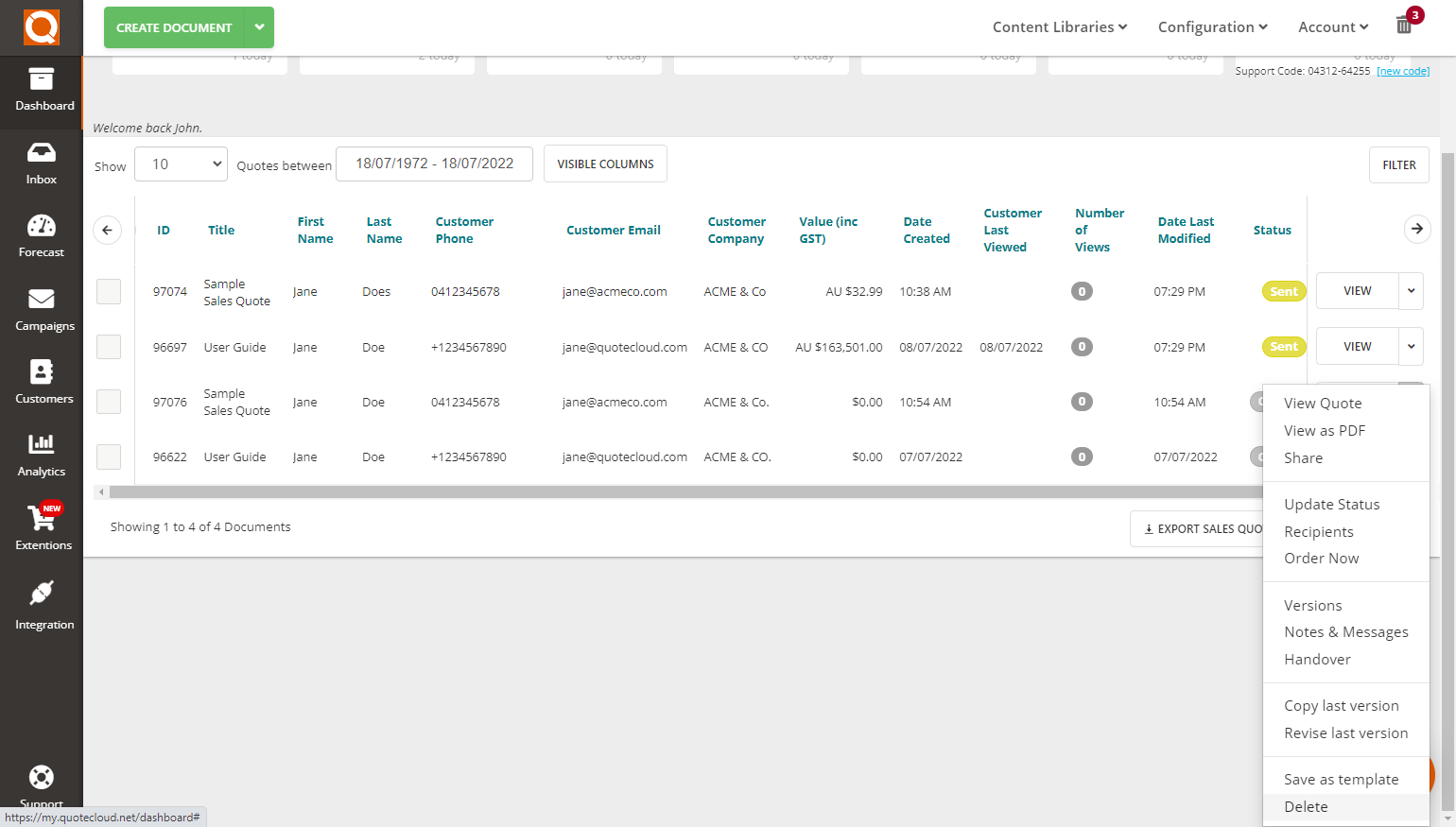The image size is (1456, 827).
Task: Request a new support code
Action: [x=1402, y=70]
